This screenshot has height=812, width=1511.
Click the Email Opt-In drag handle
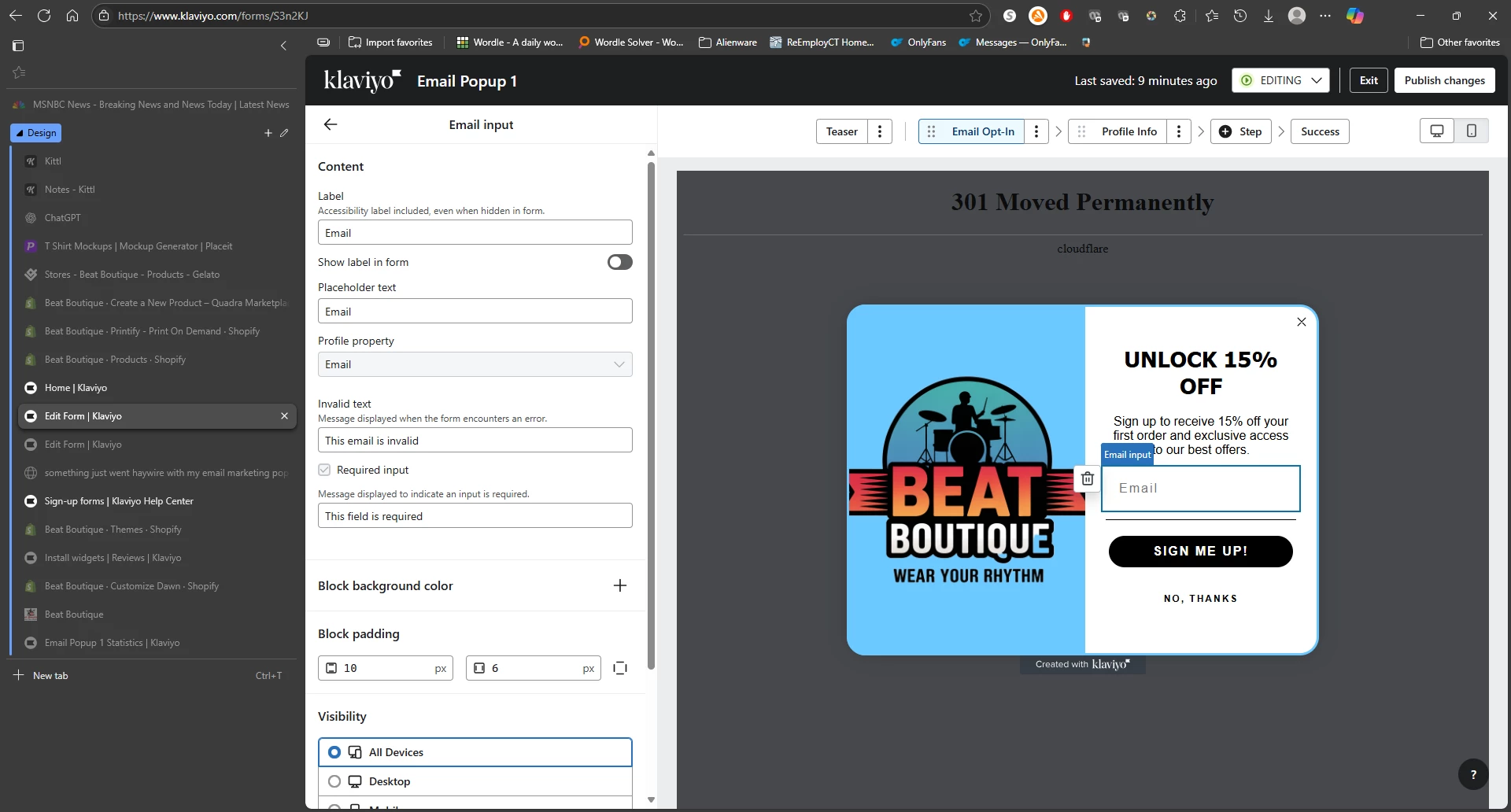click(932, 131)
